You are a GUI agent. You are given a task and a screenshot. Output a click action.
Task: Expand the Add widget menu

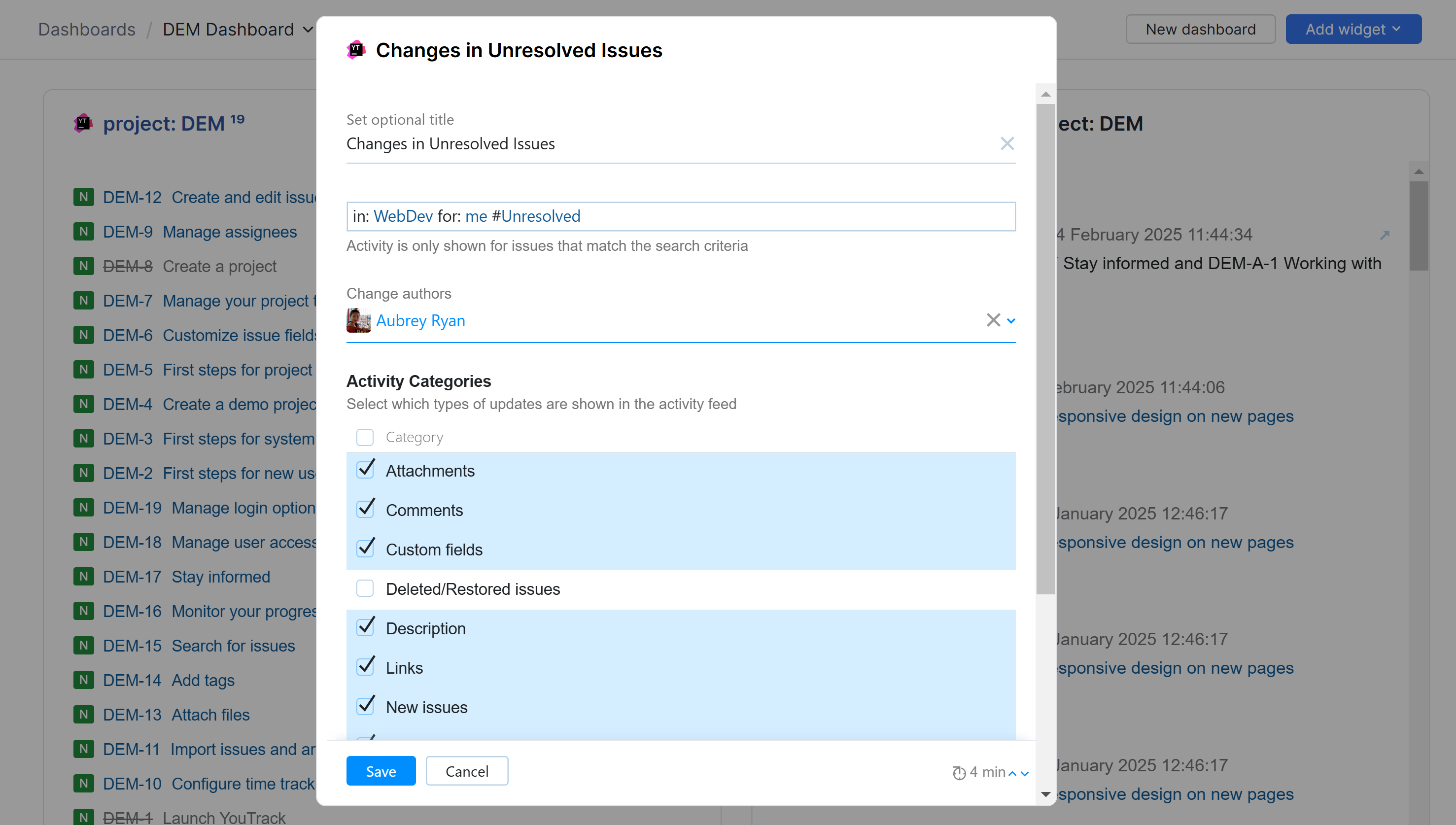click(1353, 30)
